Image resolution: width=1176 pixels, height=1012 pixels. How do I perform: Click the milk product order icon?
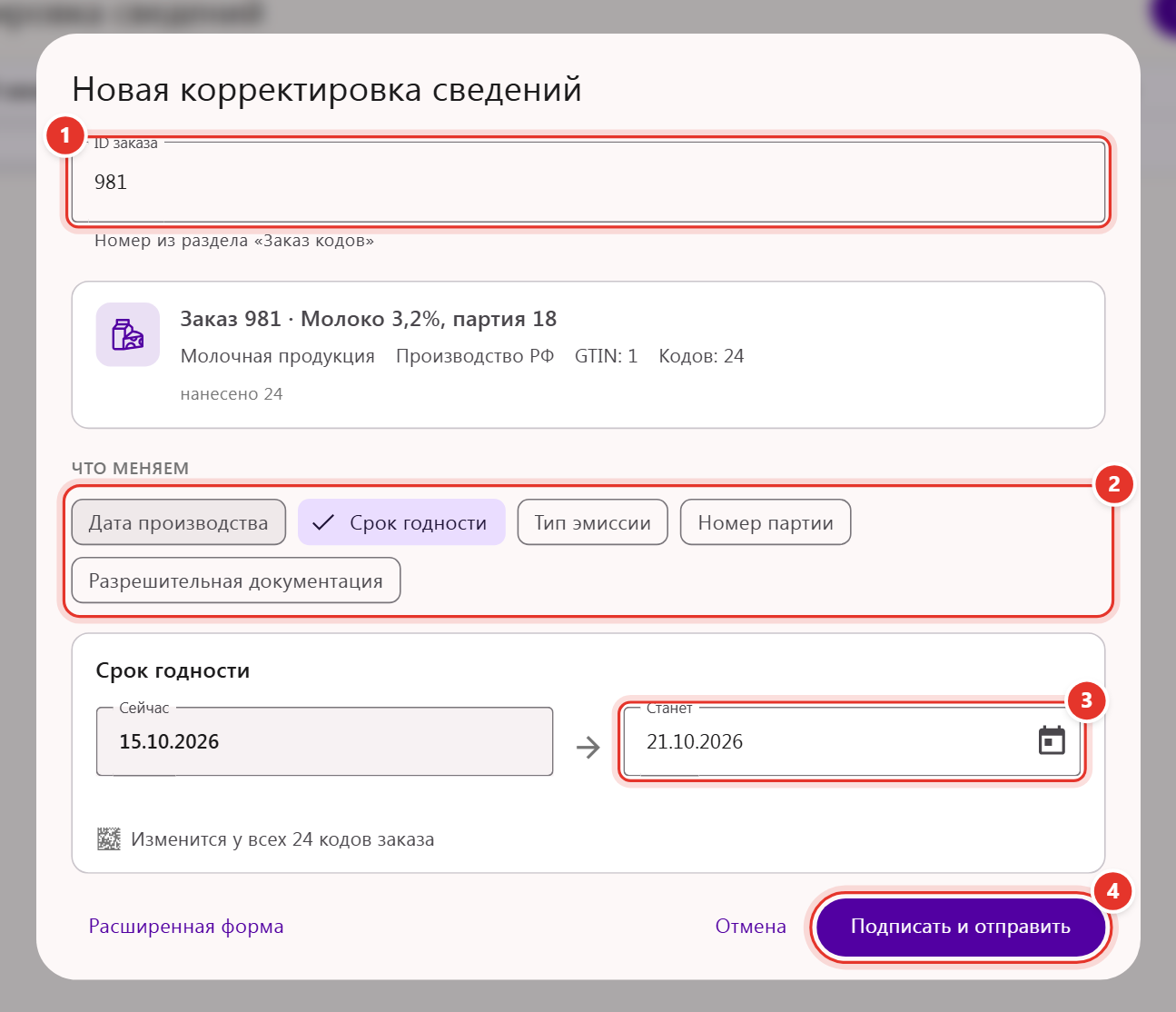[x=128, y=334]
